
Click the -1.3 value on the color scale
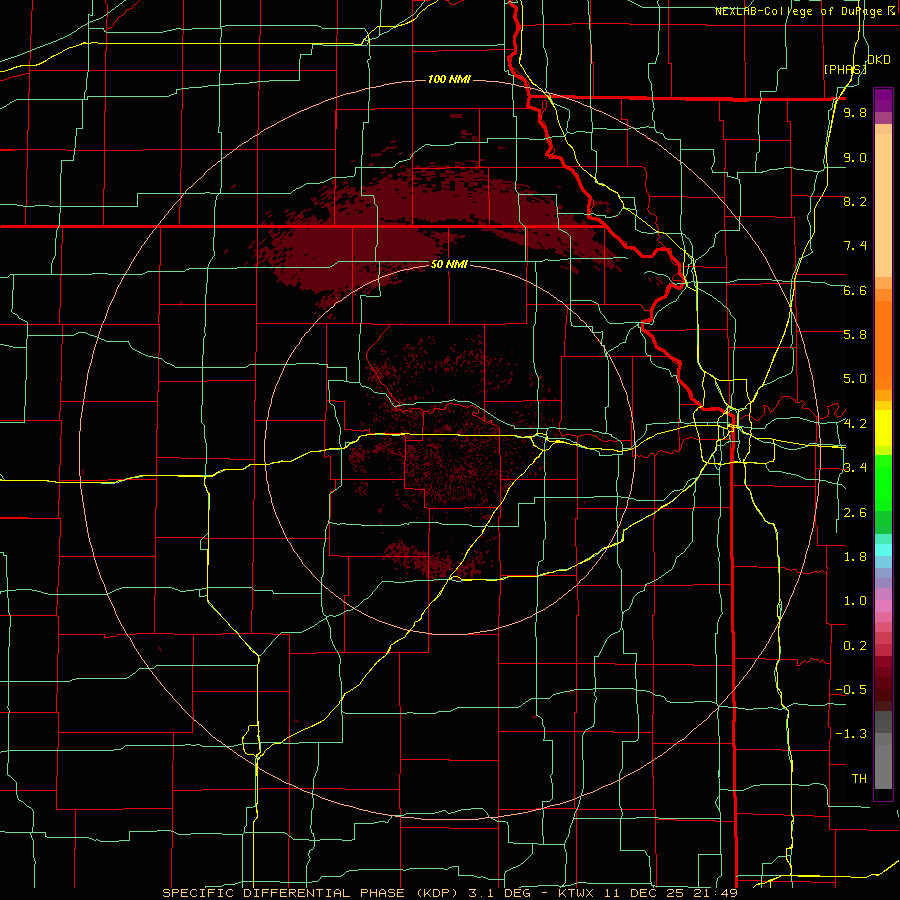pyautogui.click(x=851, y=734)
